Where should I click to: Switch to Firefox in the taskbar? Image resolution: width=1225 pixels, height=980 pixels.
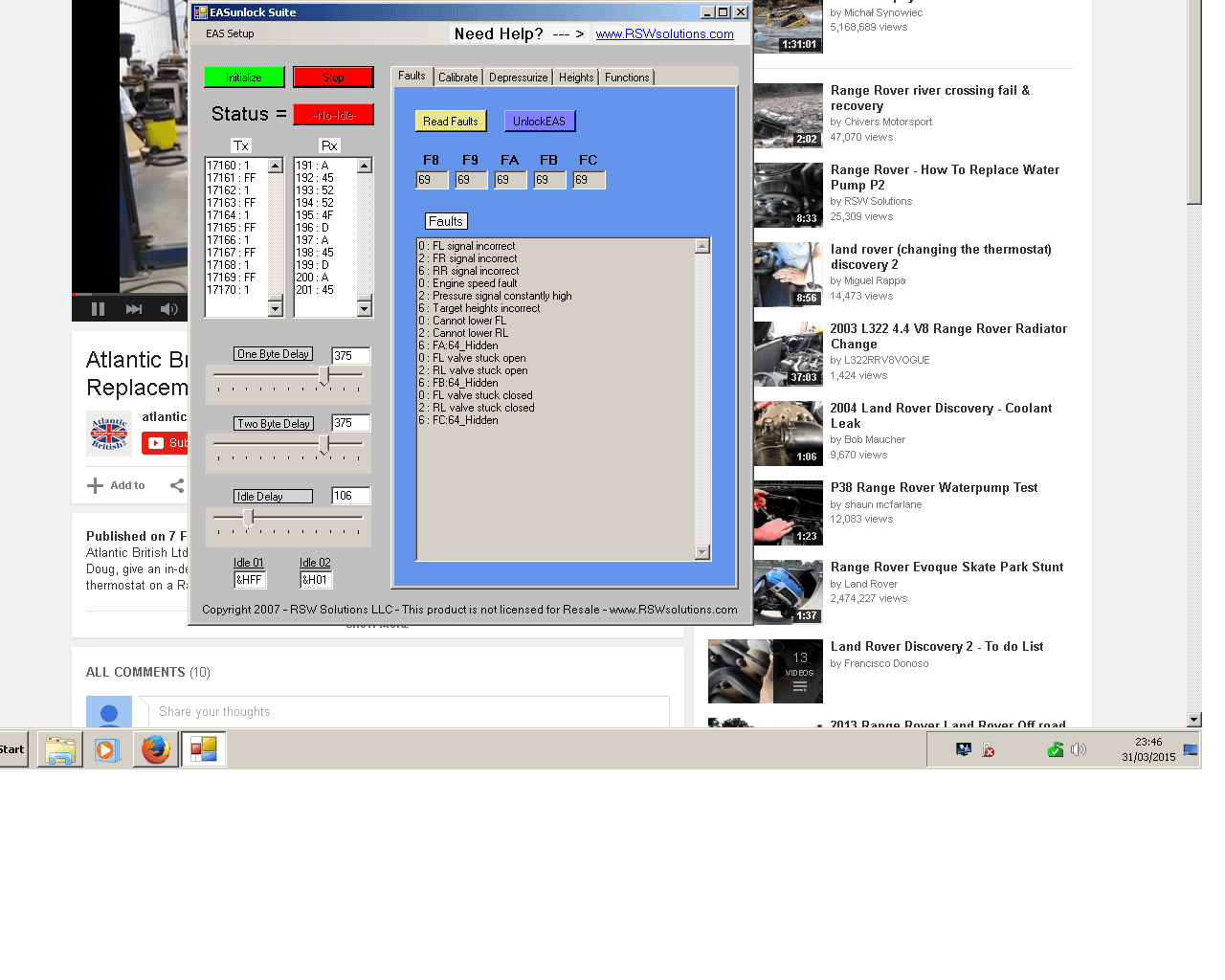[155, 749]
